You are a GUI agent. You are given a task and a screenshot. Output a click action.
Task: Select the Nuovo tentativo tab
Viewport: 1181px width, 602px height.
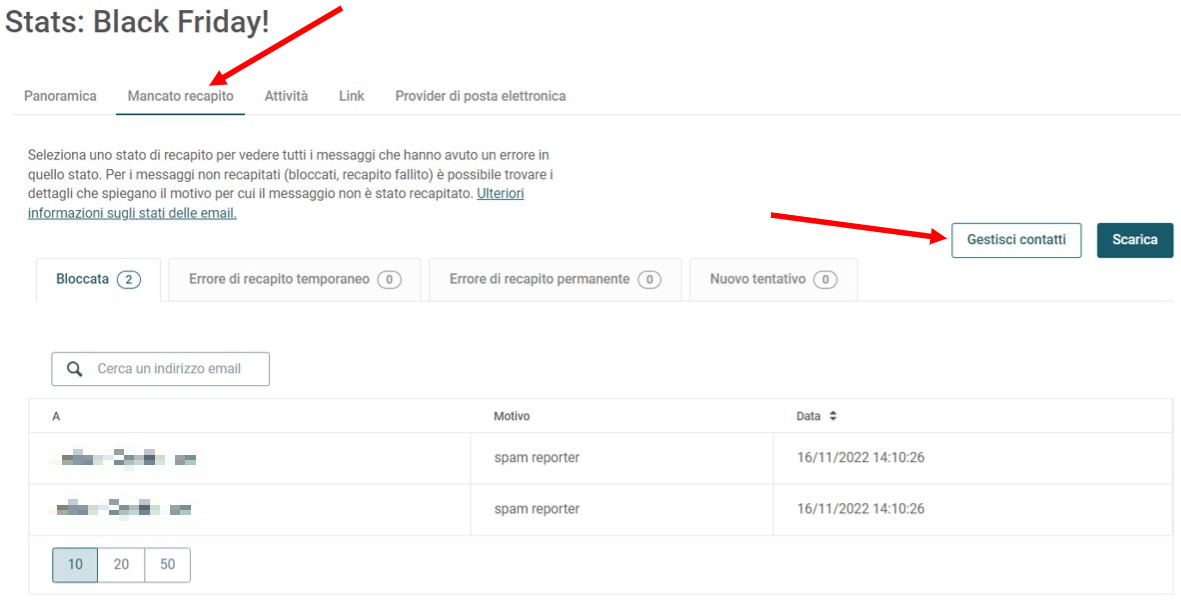[x=774, y=280]
